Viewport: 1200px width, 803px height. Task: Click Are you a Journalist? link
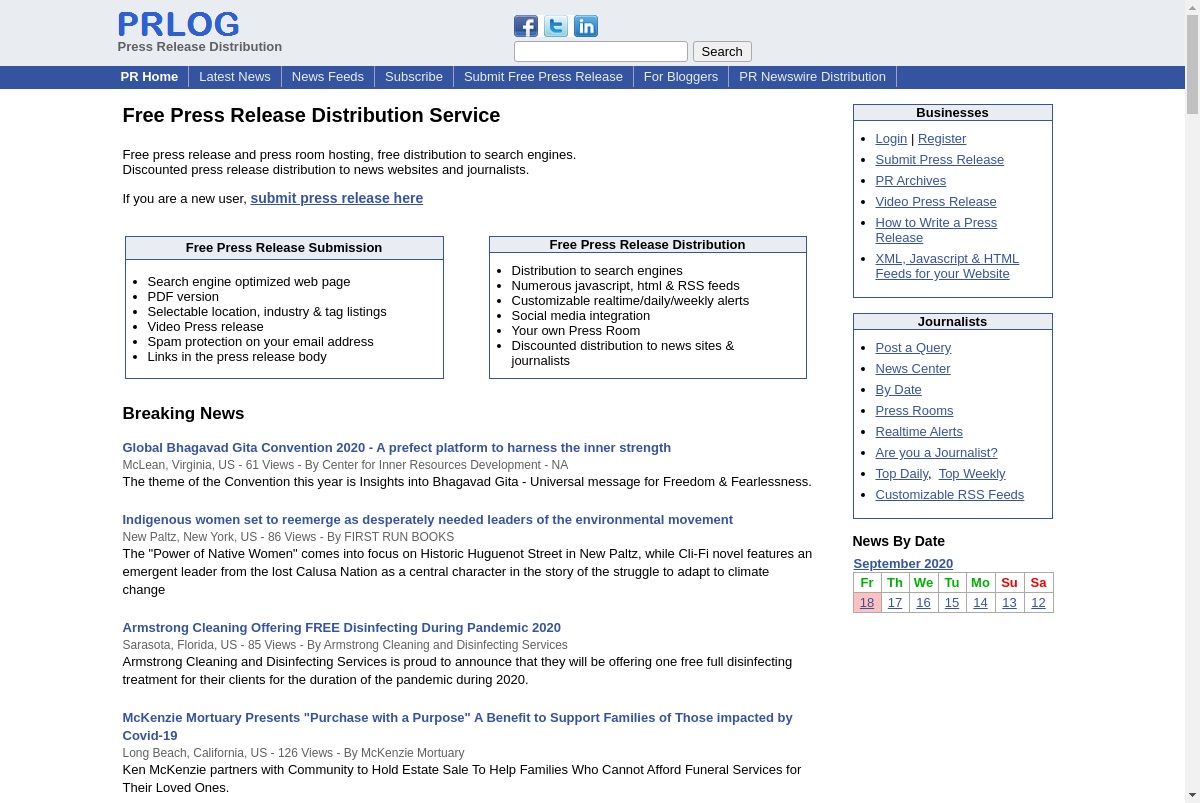click(x=936, y=453)
